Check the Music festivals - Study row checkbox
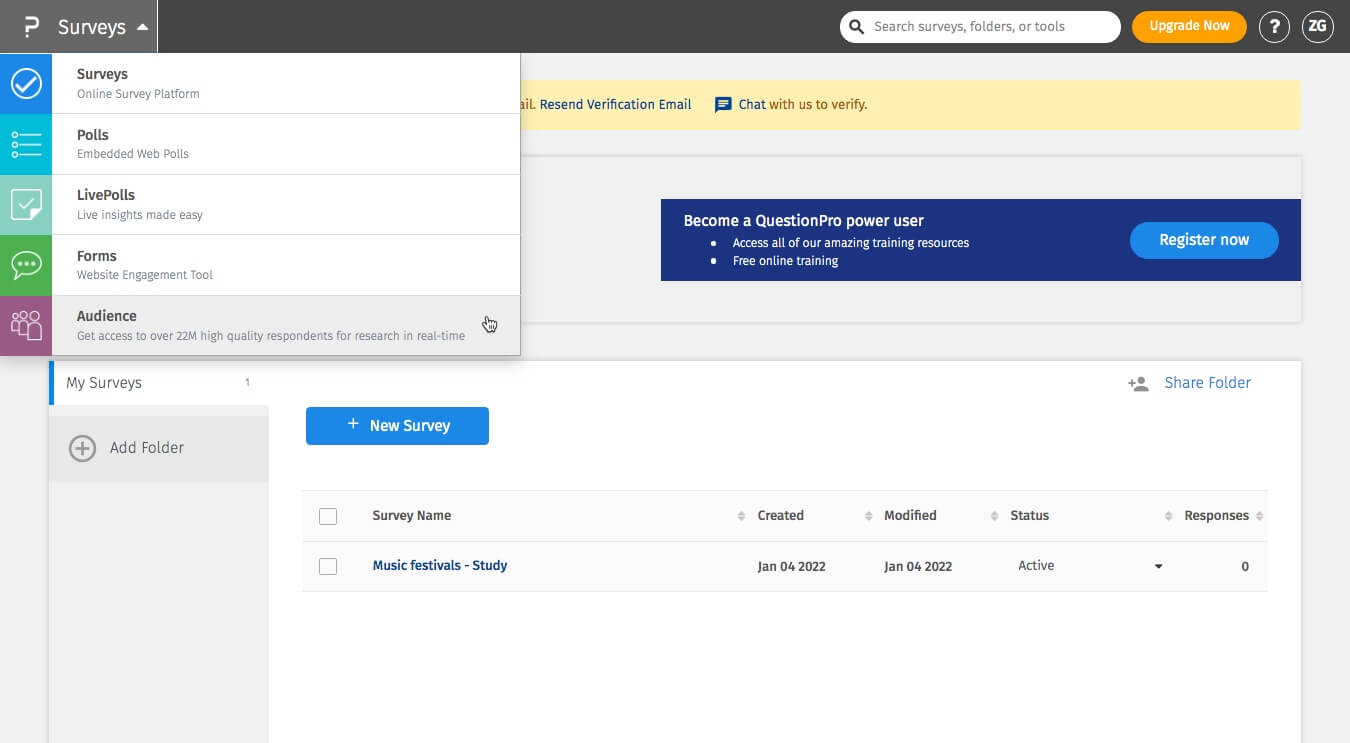This screenshot has width=1350, height=743. [x=328, y=566]
